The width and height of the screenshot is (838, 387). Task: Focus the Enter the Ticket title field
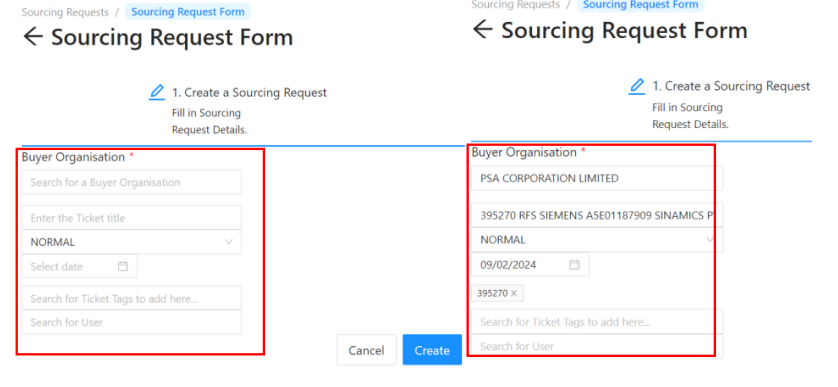[131, 218]
